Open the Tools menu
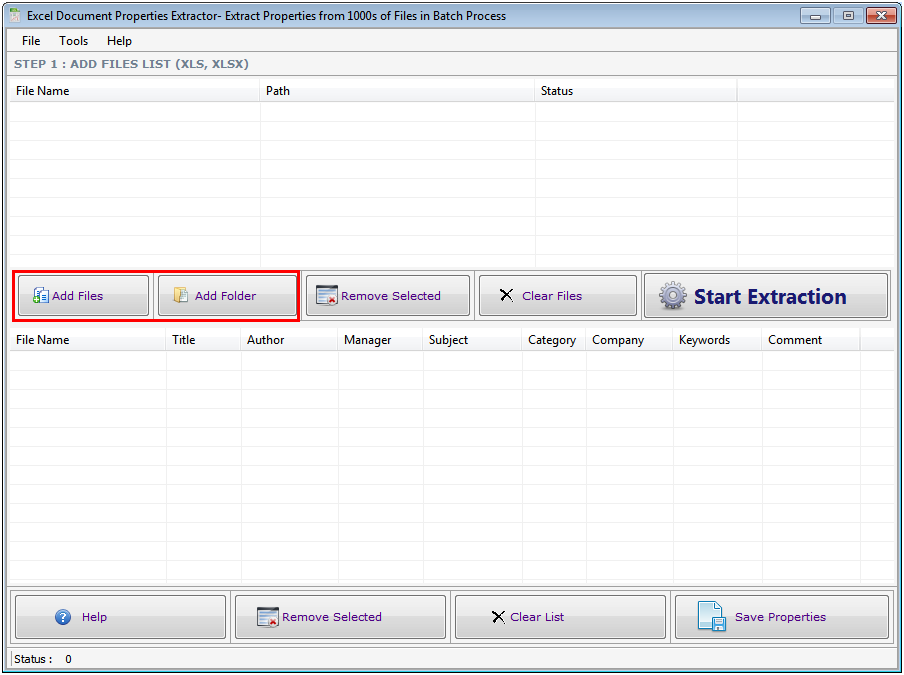The height and width of the screenshot is (675, 904). [73, 41]
